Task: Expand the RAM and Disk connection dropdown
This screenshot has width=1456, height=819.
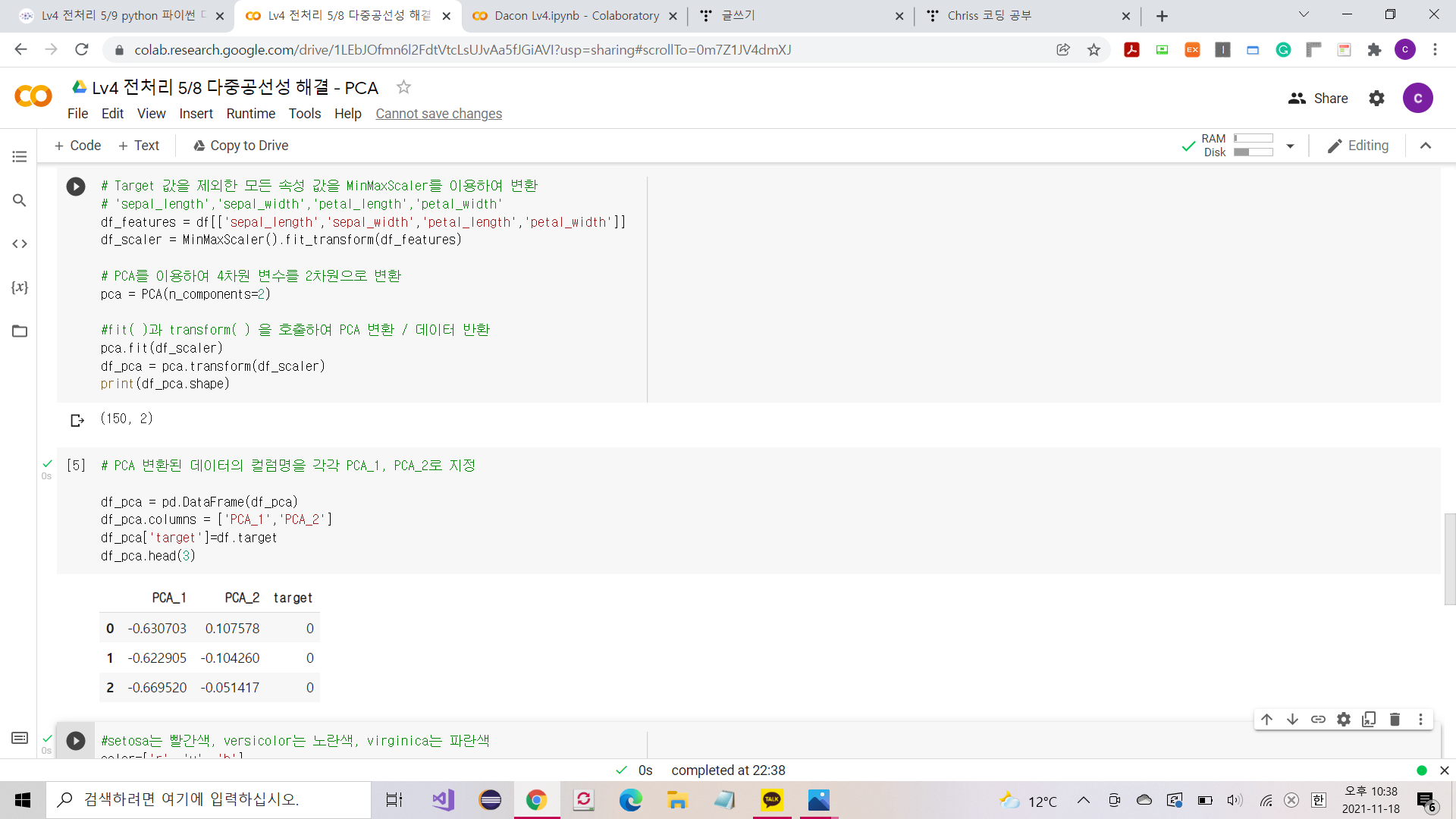Action: pos(1290,146)
